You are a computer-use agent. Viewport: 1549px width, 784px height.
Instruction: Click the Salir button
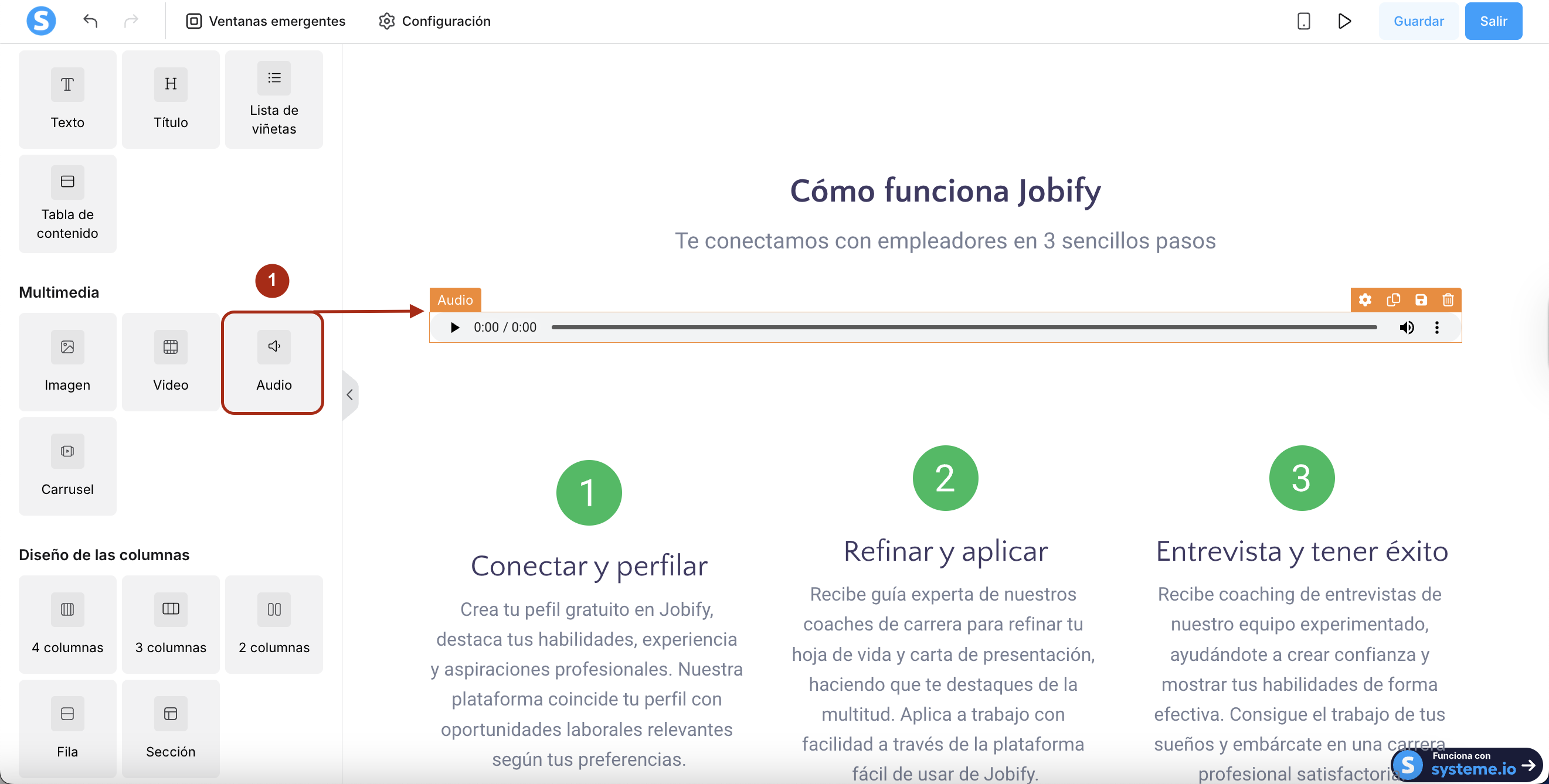click(1493, 21)
